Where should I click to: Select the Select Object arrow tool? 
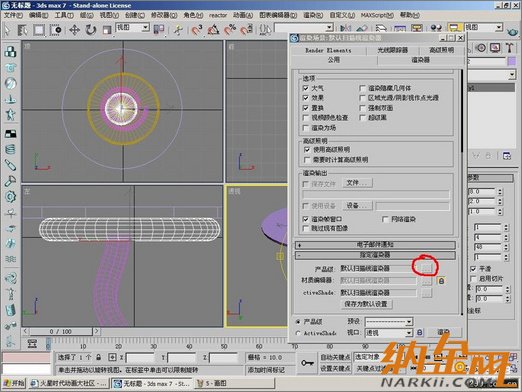pos(7,30)
